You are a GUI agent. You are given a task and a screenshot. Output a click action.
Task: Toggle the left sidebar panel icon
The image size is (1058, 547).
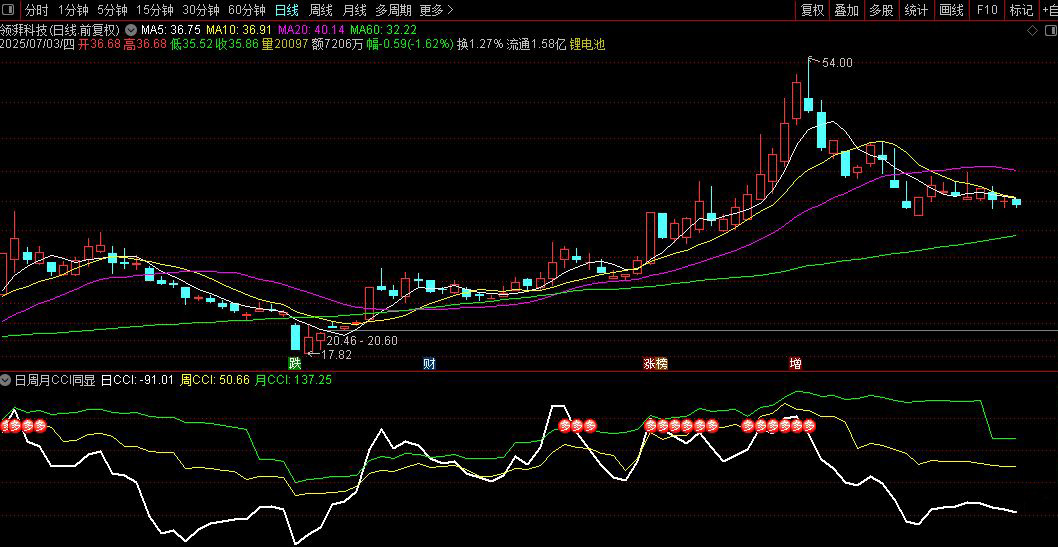pyautogui.click(x=9, y=10)
